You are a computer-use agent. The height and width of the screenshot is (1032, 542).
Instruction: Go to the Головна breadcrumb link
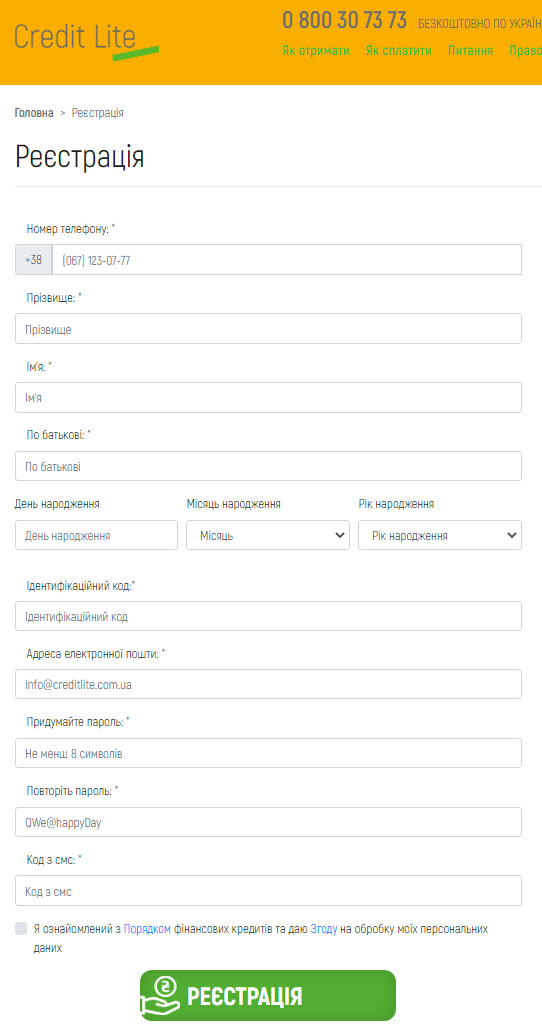(34, 113)
